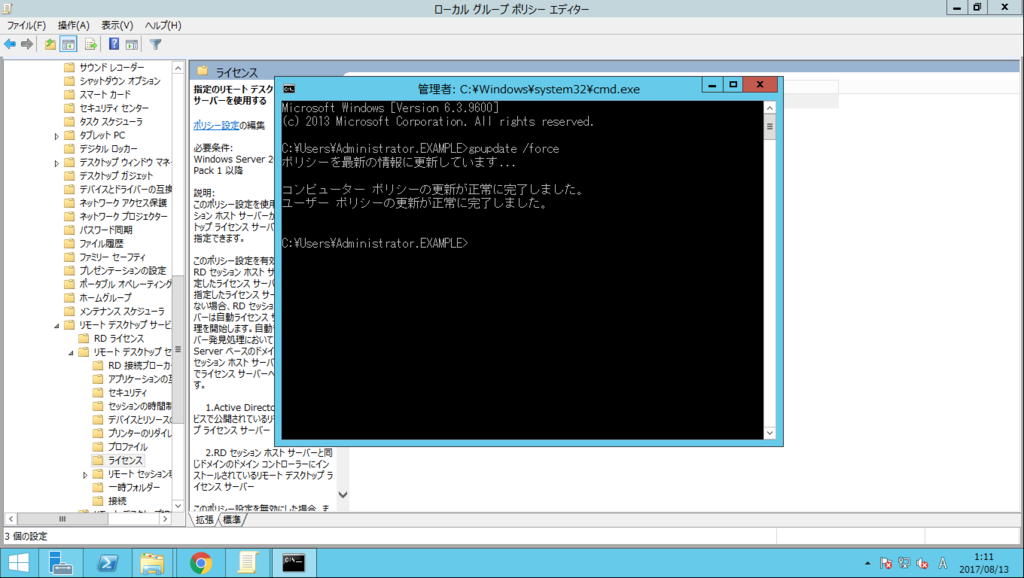Expand the リモート セッション tree node

[x=85, y=475]
